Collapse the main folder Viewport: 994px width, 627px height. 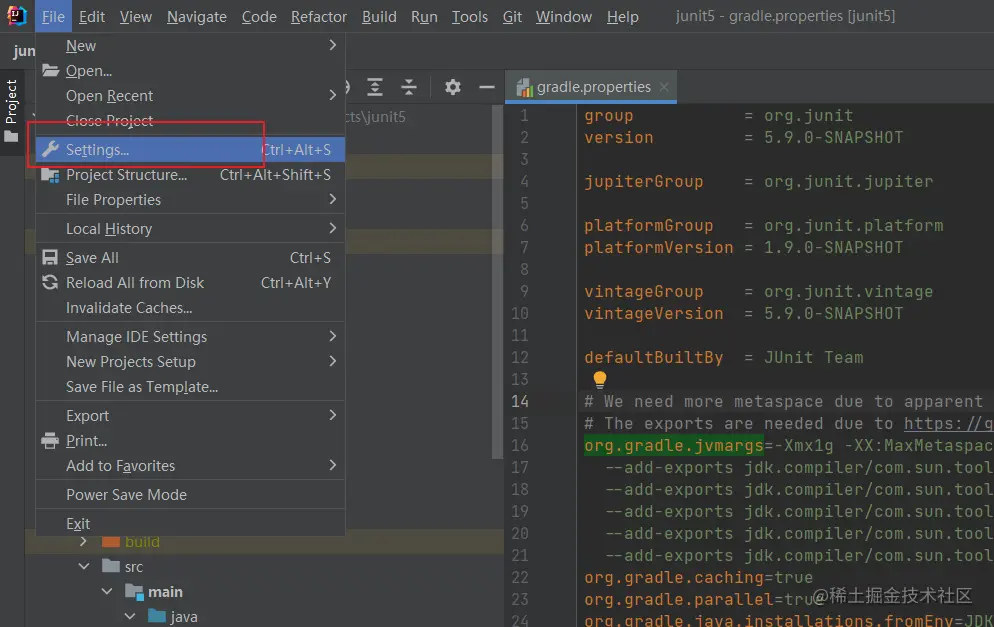[x=107, y=591]
